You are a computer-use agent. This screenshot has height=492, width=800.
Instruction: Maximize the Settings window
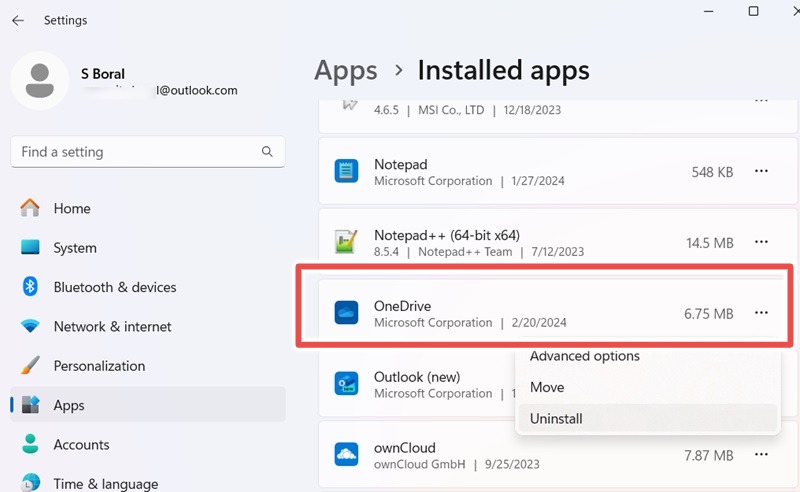753,11
